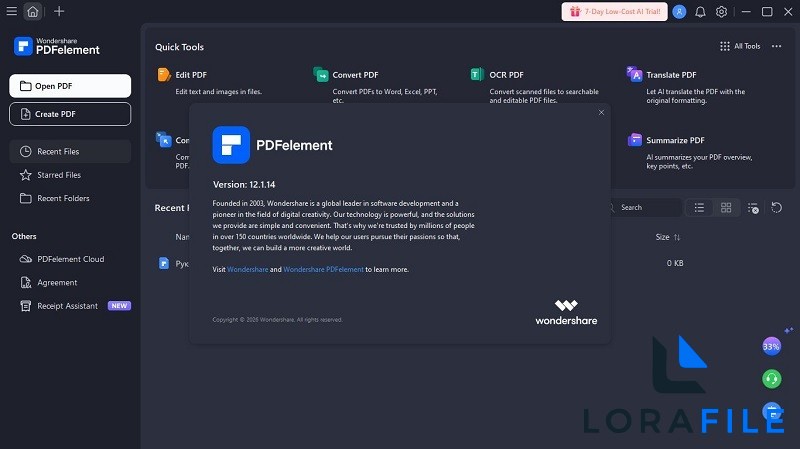Screen dimensions: 800x449
Task: Launch the Convert PDF quick tool
Action: [x=377, y=85]
